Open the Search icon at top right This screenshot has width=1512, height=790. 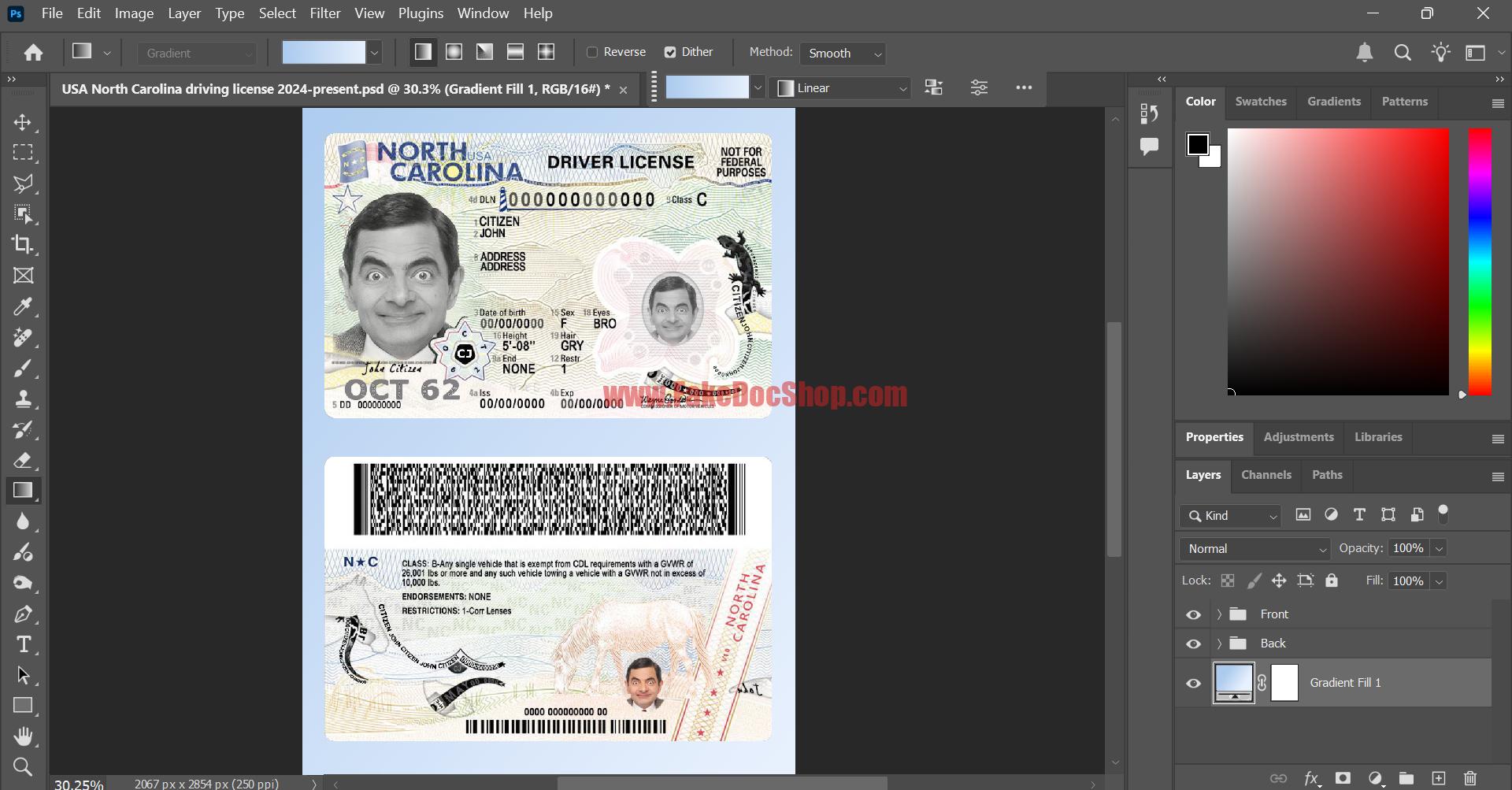point(1403,53)
